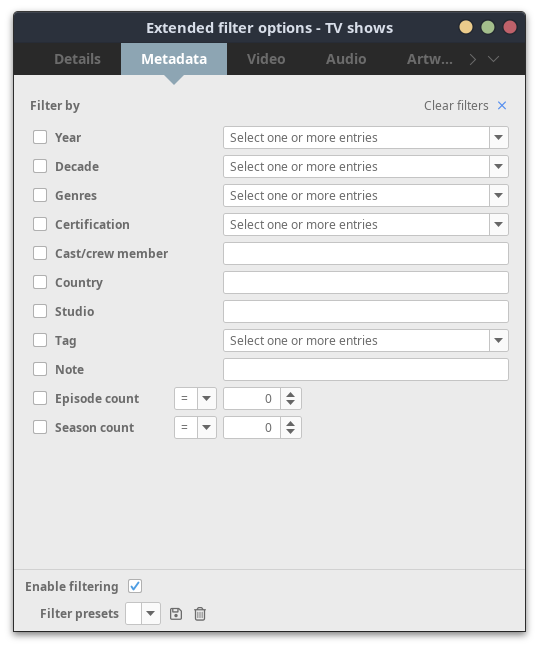Increase the Episode count value
Screen dimensions: 539x648
(x=291, y=394)
